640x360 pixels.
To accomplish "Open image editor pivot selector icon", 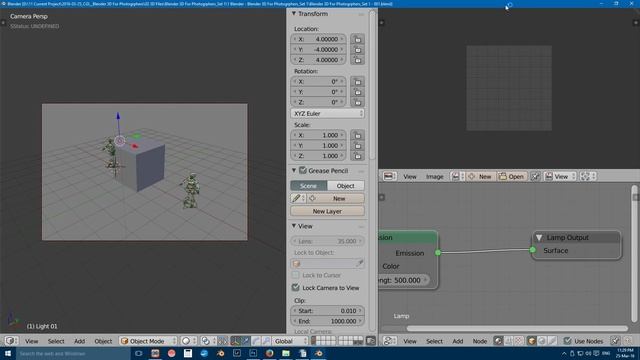I will 588,176.
